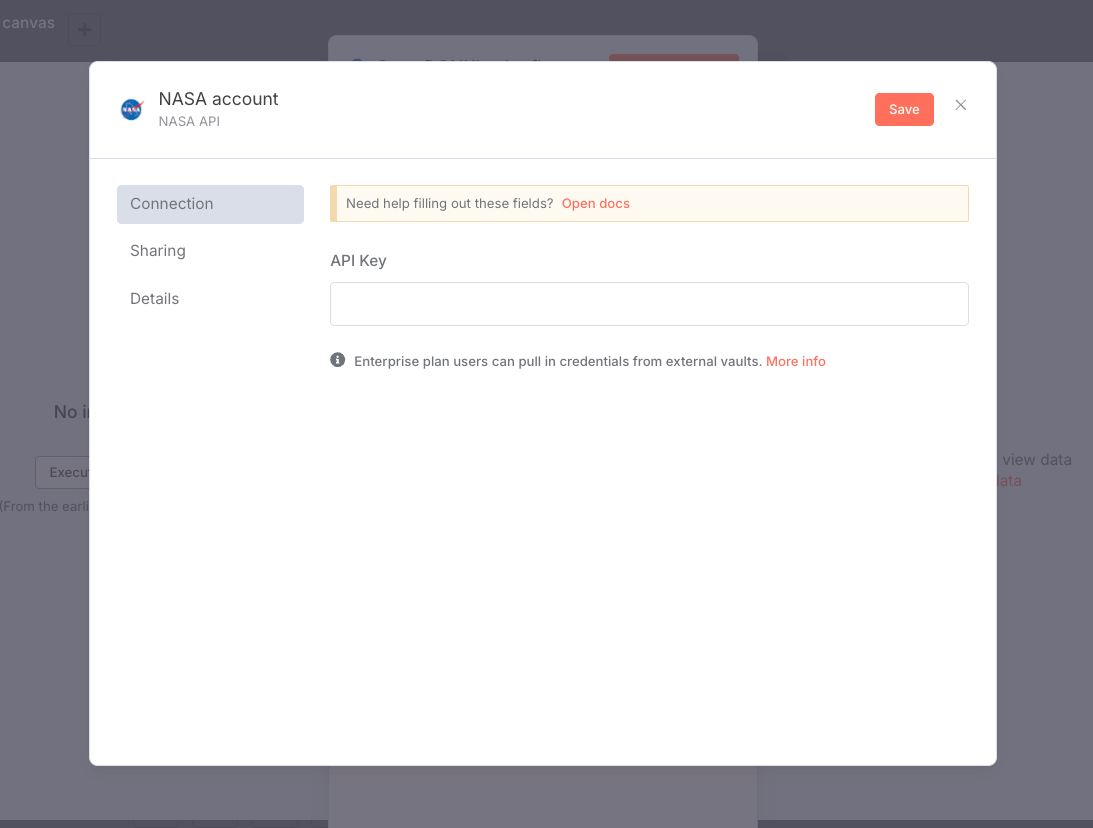Click the info icon beside Enterprise note
Image resolution: width=1093 pixels, height=828 pixels.
[x=337, y=360]
